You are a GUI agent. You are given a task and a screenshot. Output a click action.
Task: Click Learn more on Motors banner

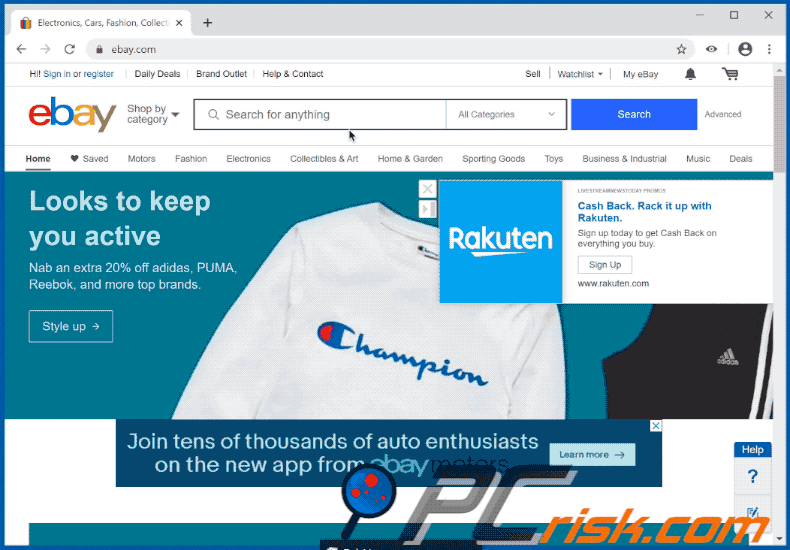592,455
